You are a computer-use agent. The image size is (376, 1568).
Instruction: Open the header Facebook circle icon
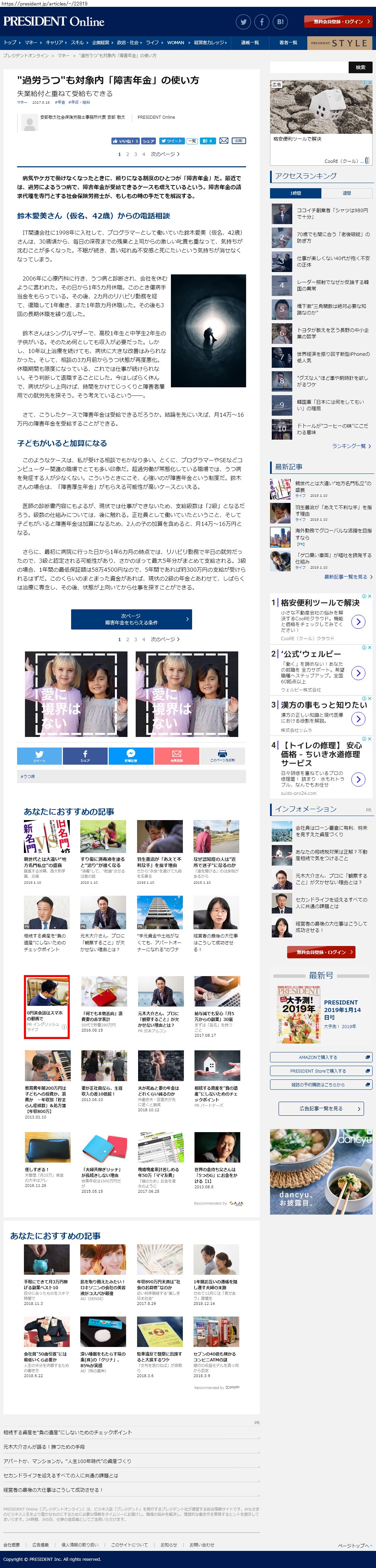261,22
